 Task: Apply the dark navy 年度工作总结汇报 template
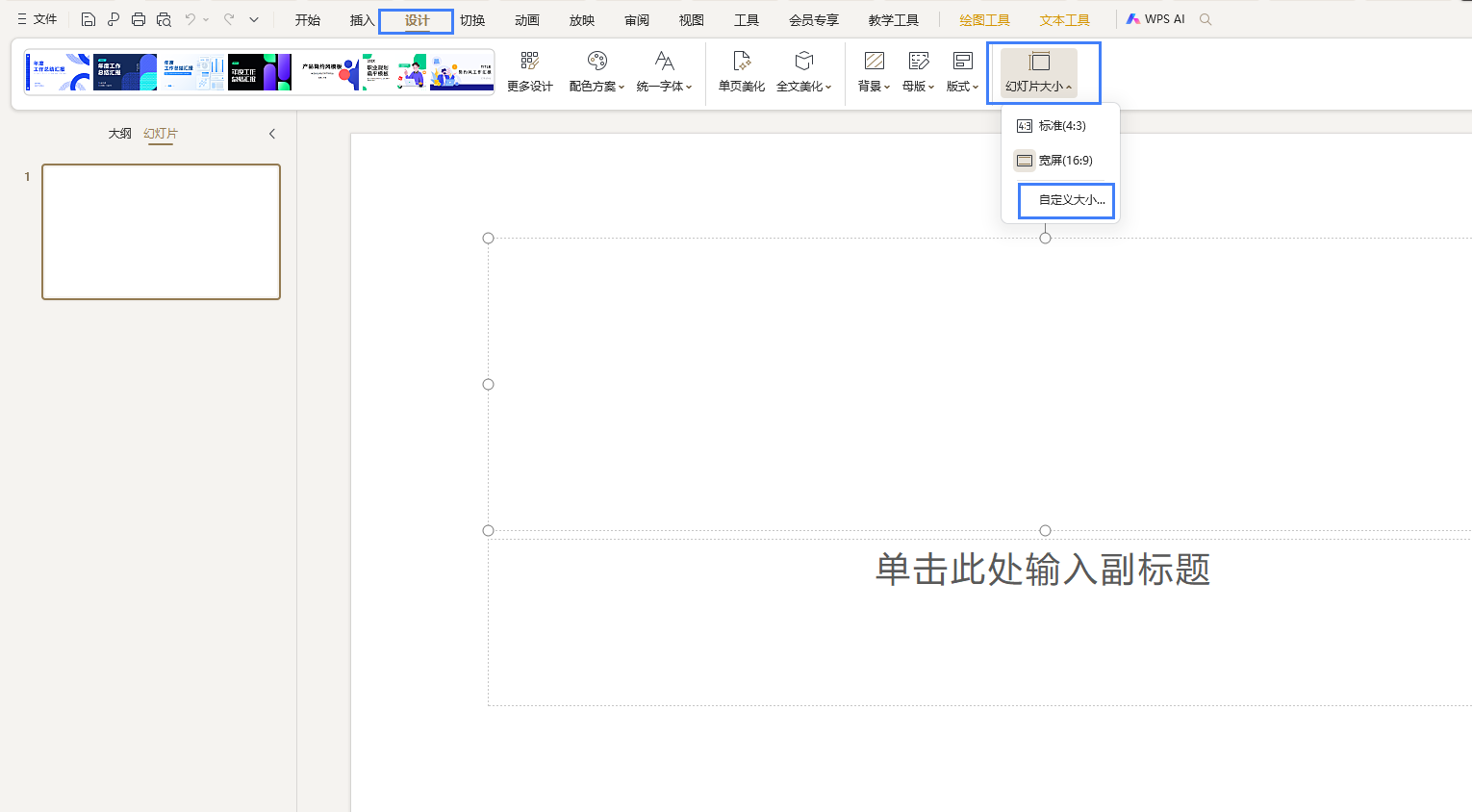coord(125,72)
